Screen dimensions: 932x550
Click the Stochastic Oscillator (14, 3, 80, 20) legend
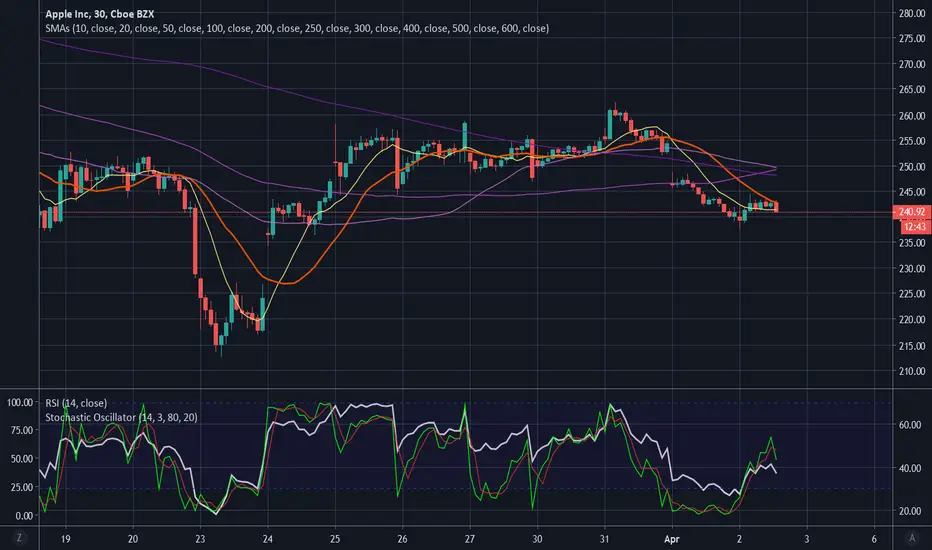click(x=121, y=417)
